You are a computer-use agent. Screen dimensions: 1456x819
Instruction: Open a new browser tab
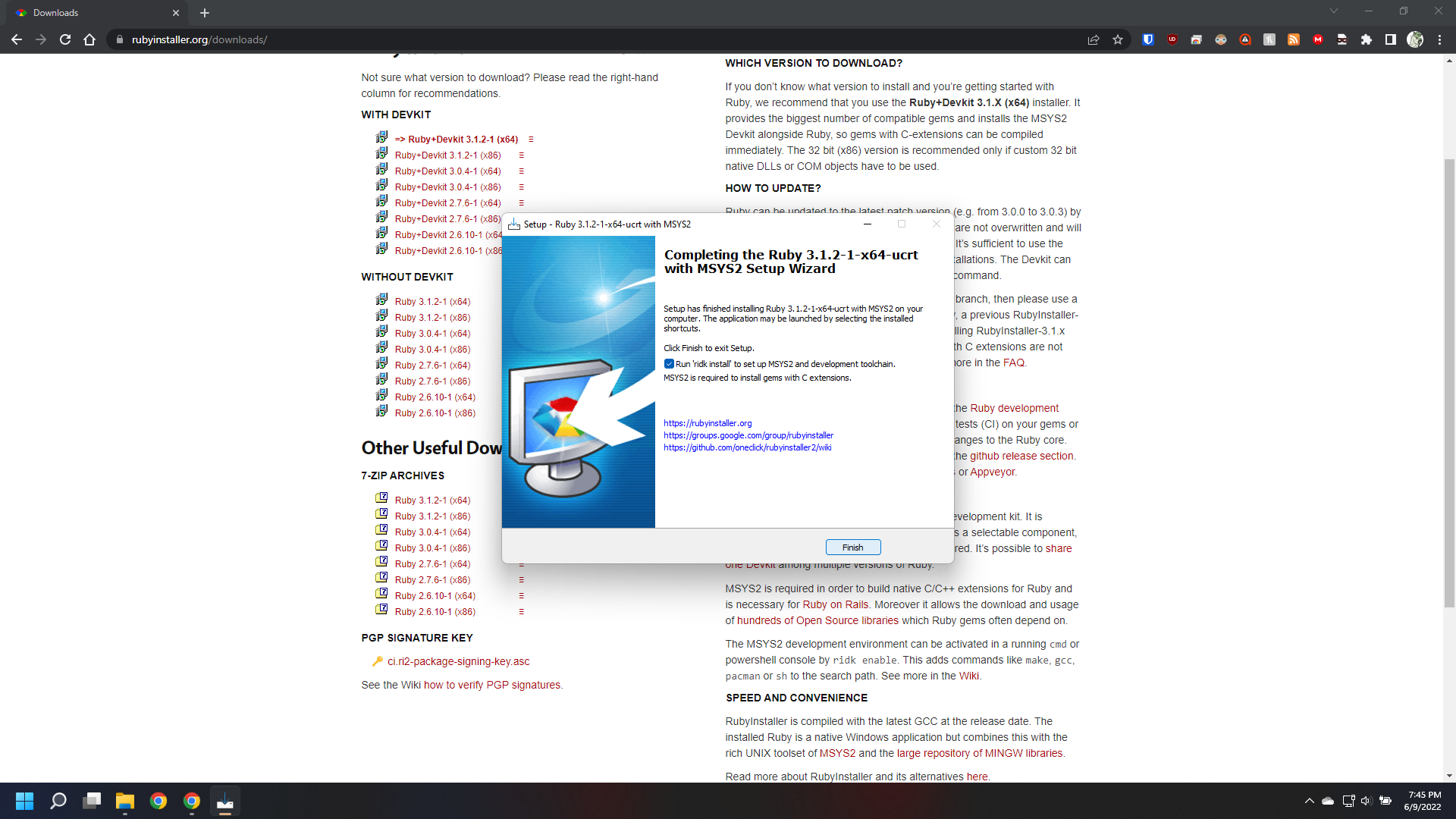click(205, 13)
